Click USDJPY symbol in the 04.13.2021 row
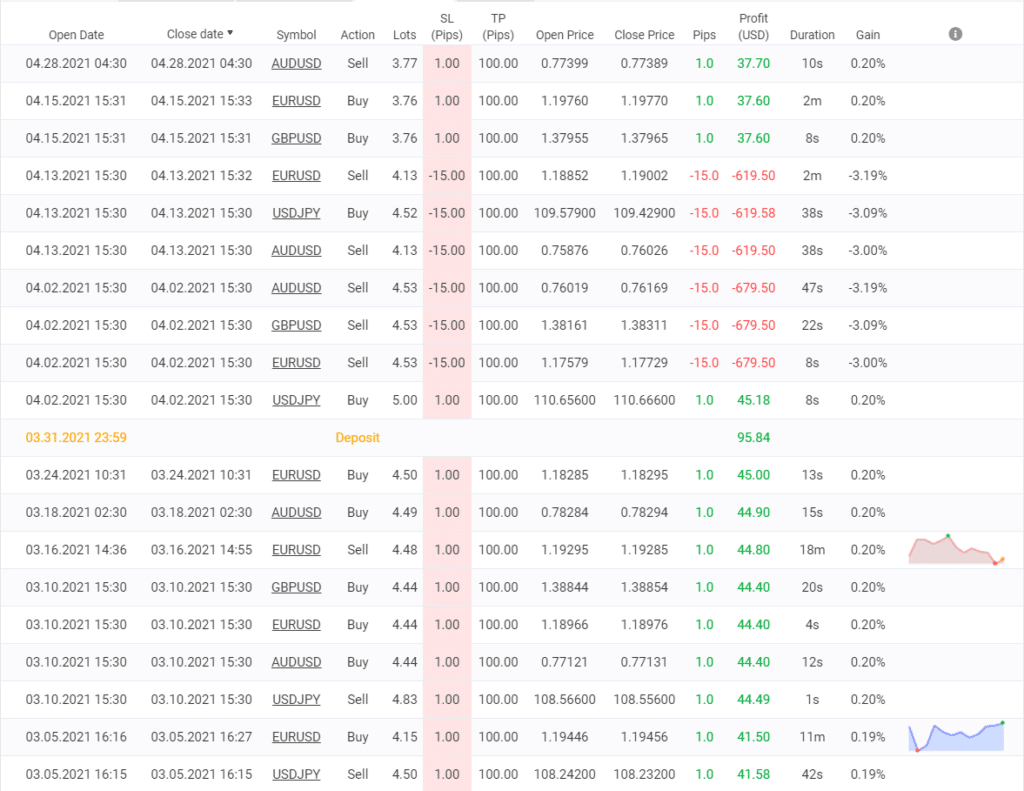 [296, 213]
